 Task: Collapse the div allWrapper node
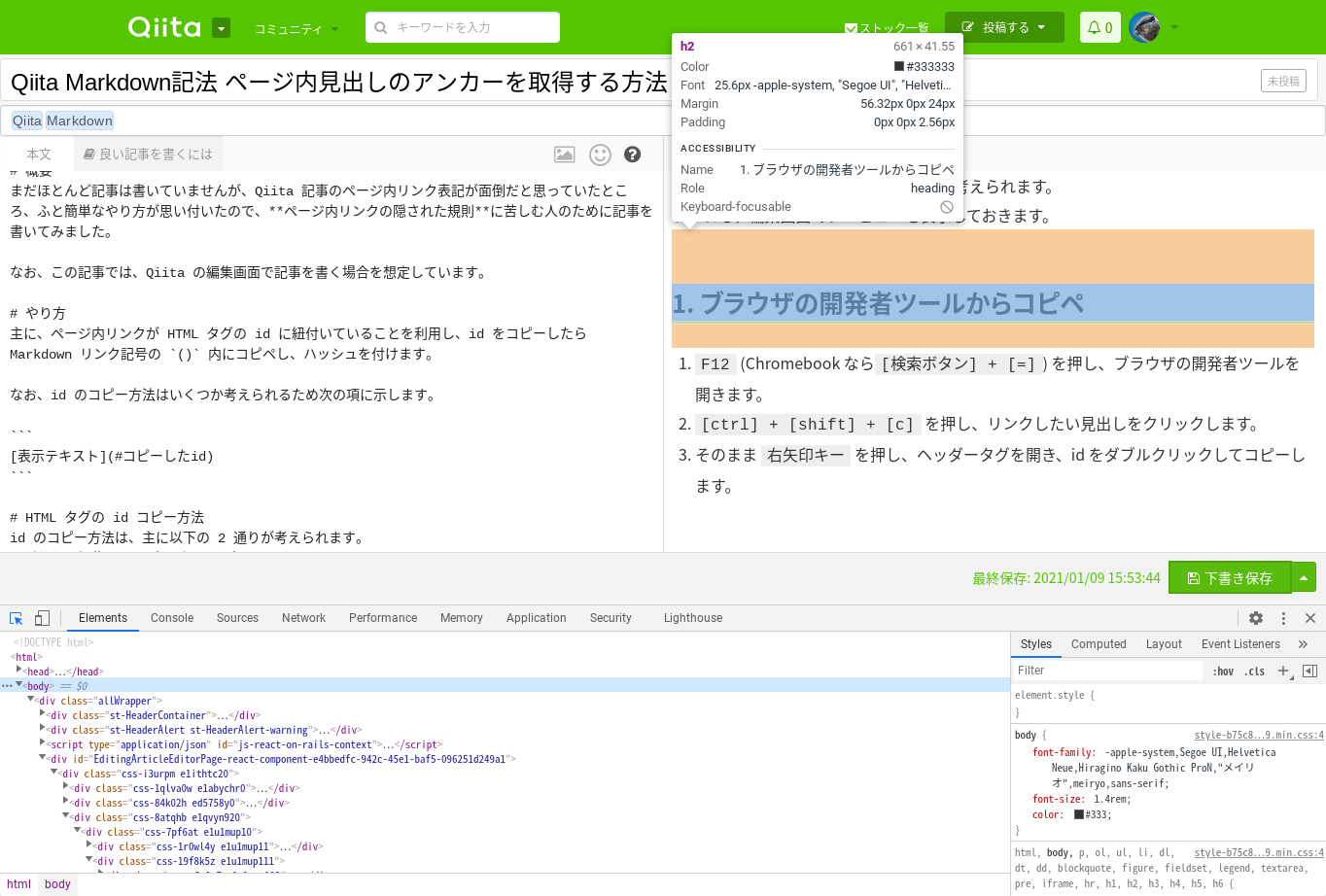[31, 700]
